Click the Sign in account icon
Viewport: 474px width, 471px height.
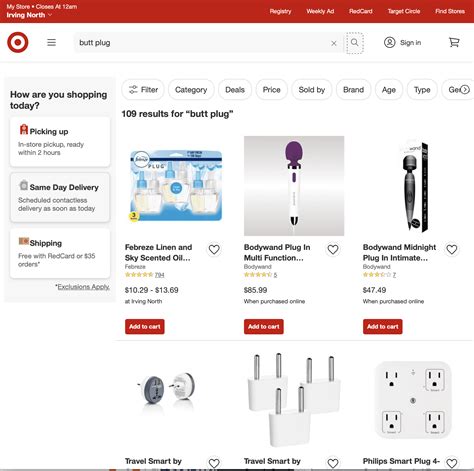[x=389, y=43]
